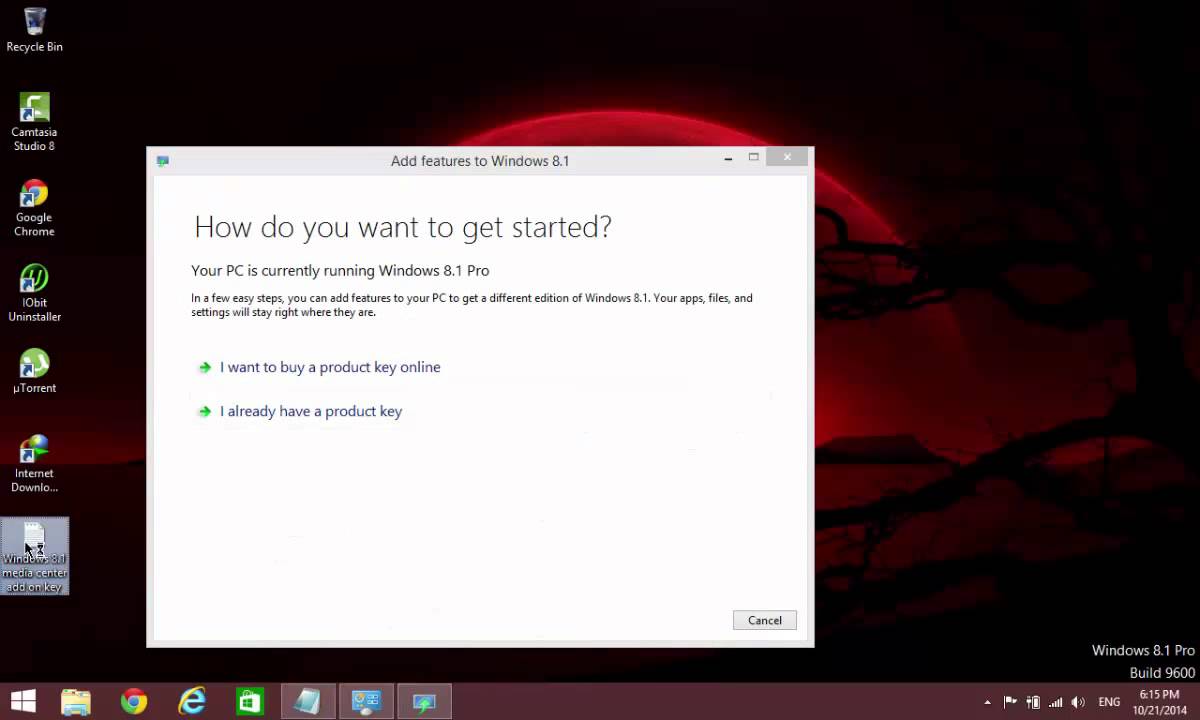Close the Add features to Windows 8.1 dialog
The image size is (1200, 720).
pyautogui.click(x=788, y=158)
